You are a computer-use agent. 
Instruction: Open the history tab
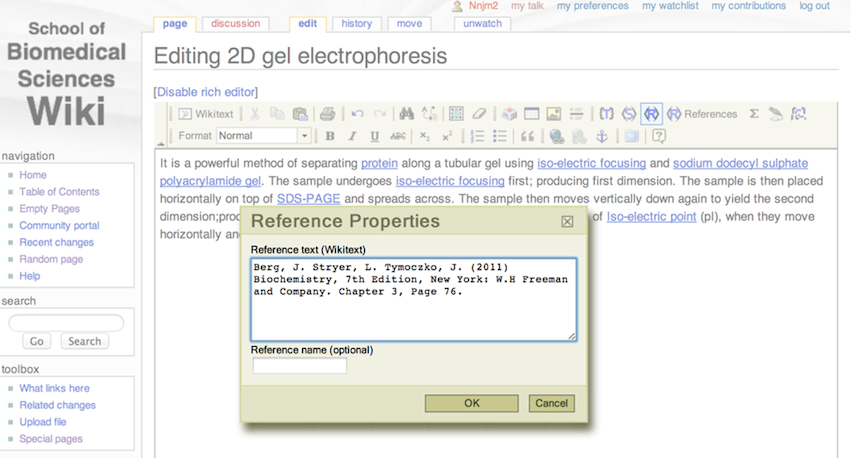(356, 23)
